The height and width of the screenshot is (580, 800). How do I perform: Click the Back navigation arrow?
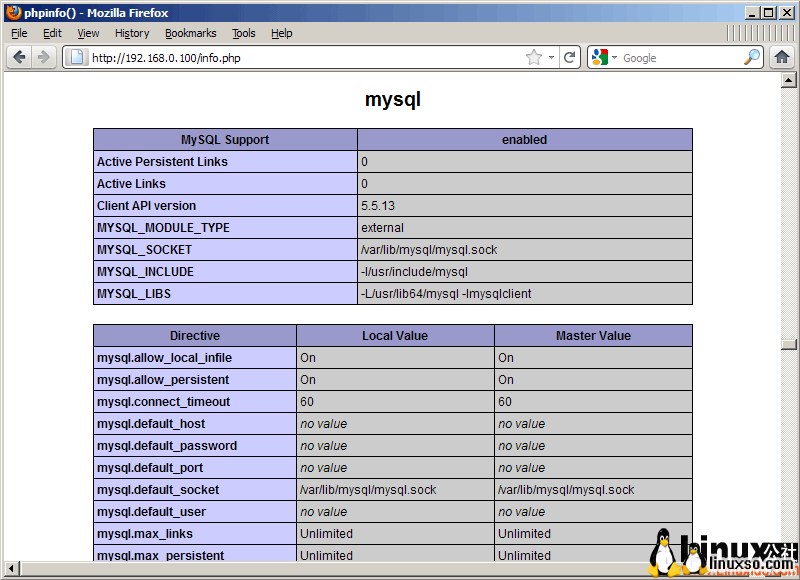[x=19, y=57]
